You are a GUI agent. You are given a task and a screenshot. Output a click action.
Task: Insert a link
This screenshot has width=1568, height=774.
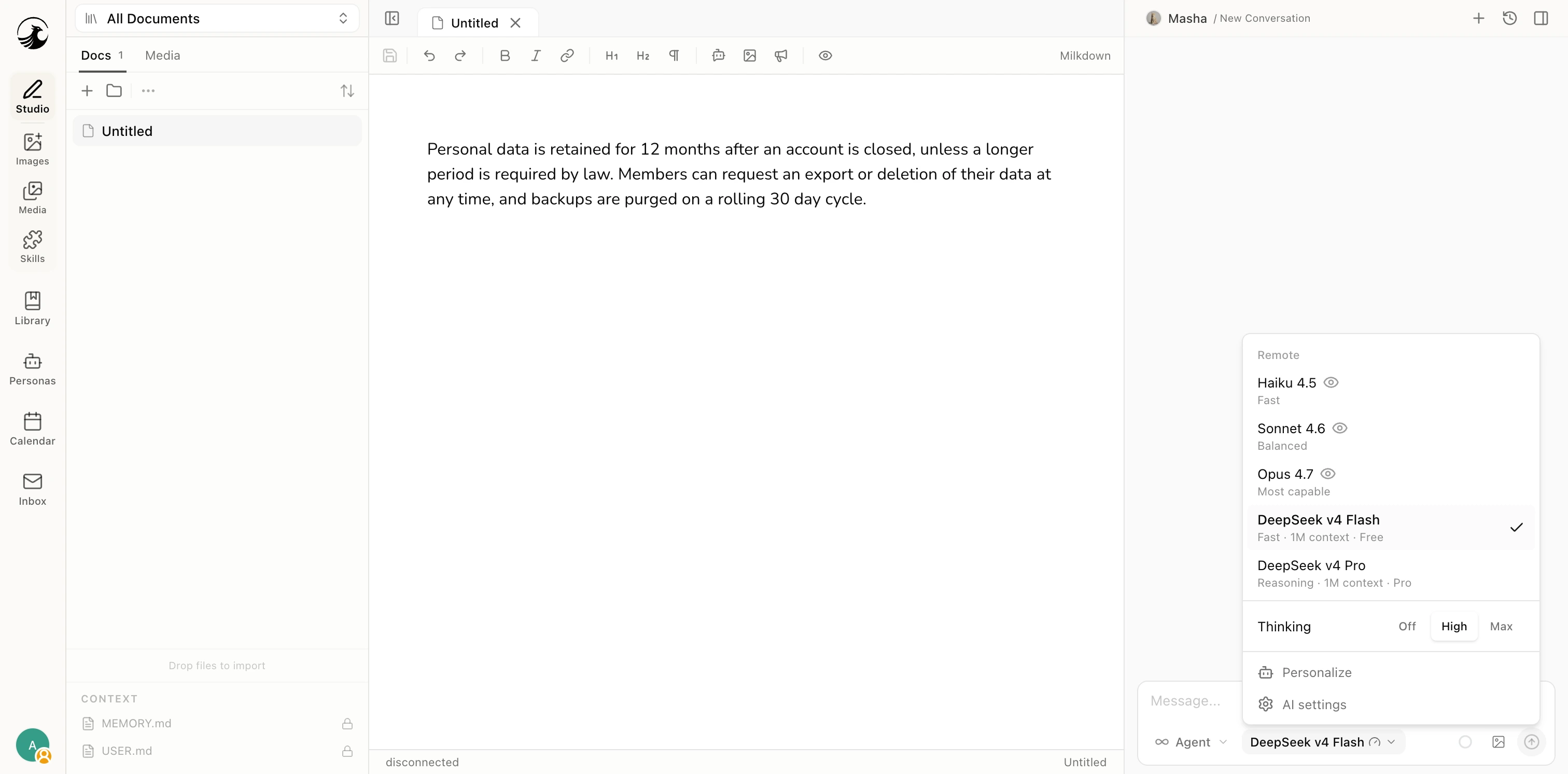click(567, 56)
